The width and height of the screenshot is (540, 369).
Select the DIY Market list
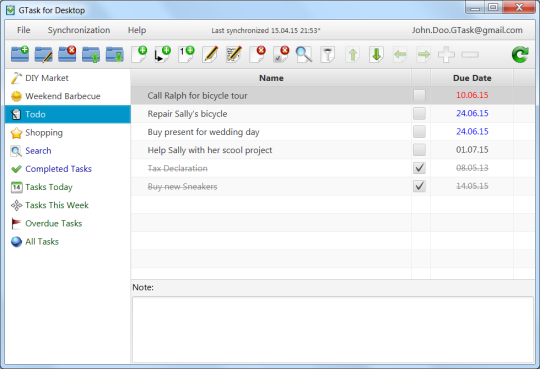(x=68, y=78)
